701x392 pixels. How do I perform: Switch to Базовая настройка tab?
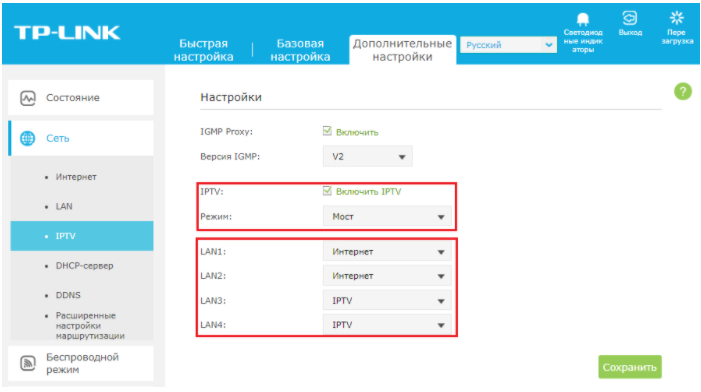point(300,50)
